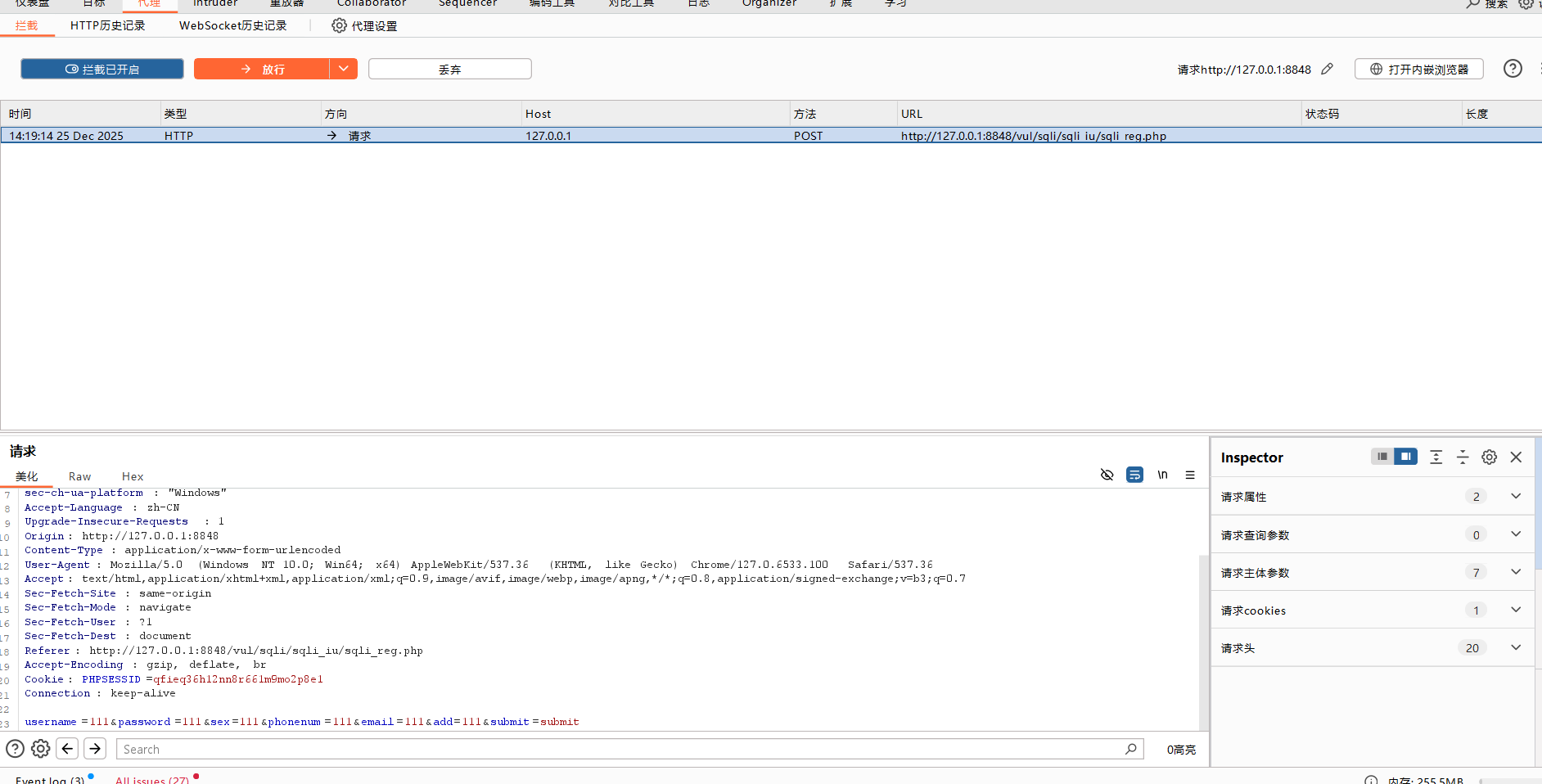This screenshot has width=1542, height=784.
Task: Switch to the HTTP历史记录 tab
Action: [107, 25]
